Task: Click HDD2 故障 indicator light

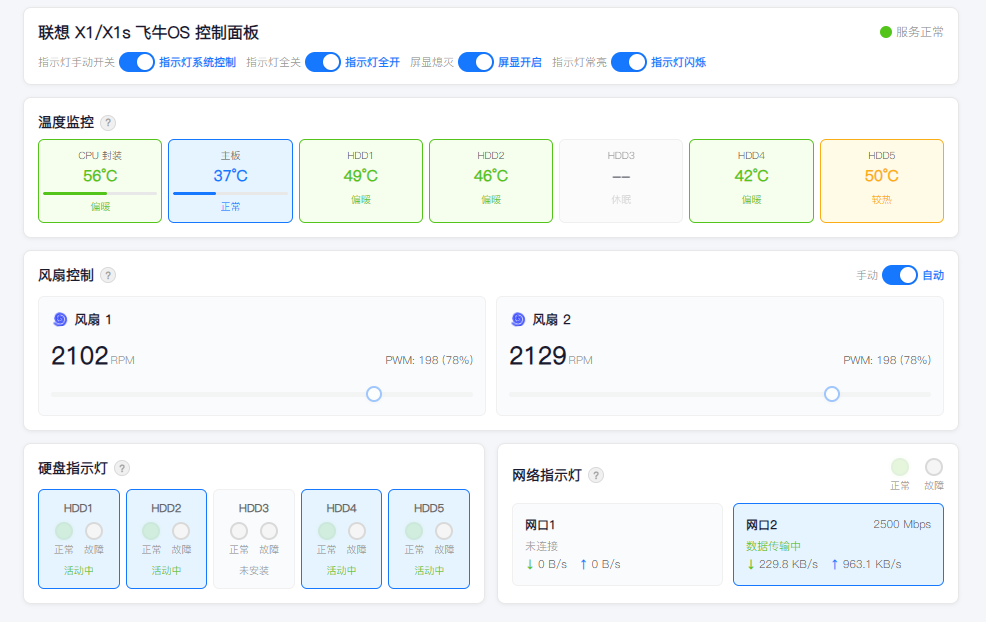Action: 181,531
